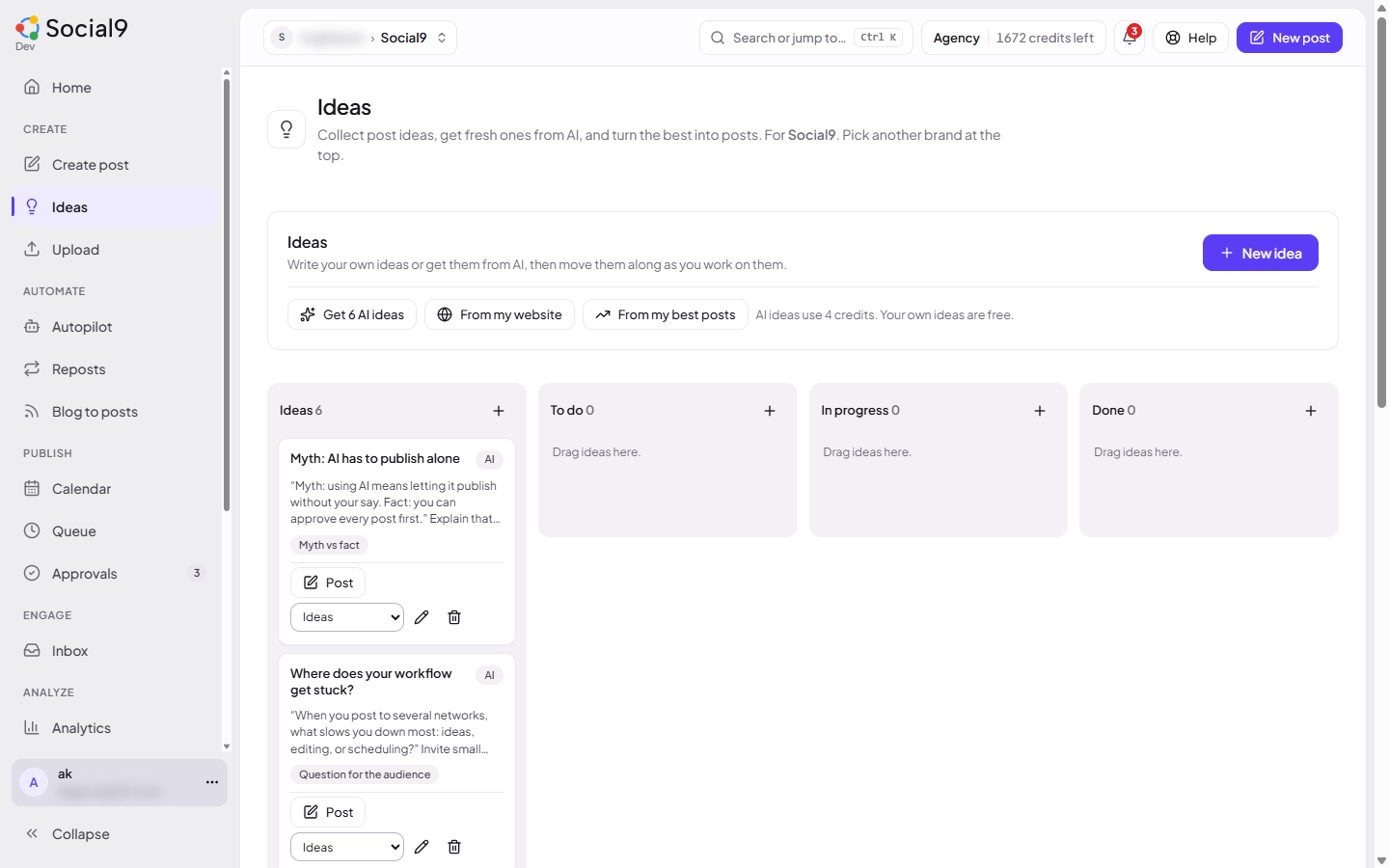Viewport: 1389px width, 868px height.
Task: Expand the Social9 brand switcher
Action: pos(360,38)
